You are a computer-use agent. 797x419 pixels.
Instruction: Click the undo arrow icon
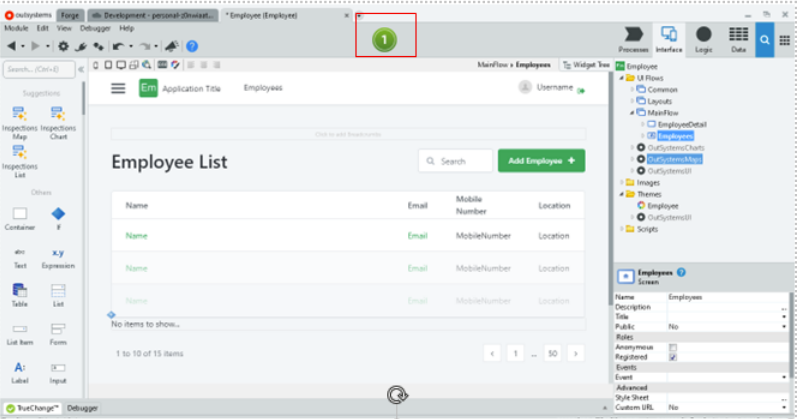pos(118,46)
